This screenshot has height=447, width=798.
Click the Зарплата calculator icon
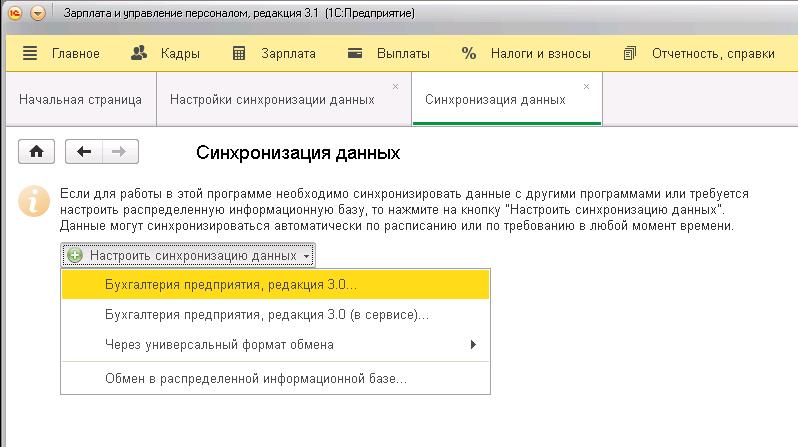tap(239, 53)
